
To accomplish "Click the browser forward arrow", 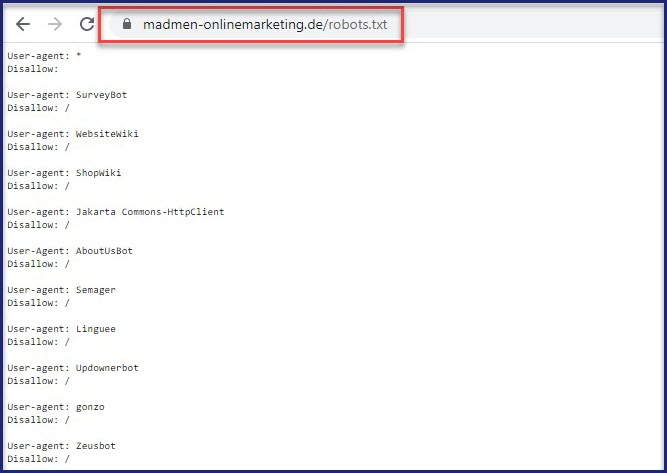I will [x=55, y=24].
